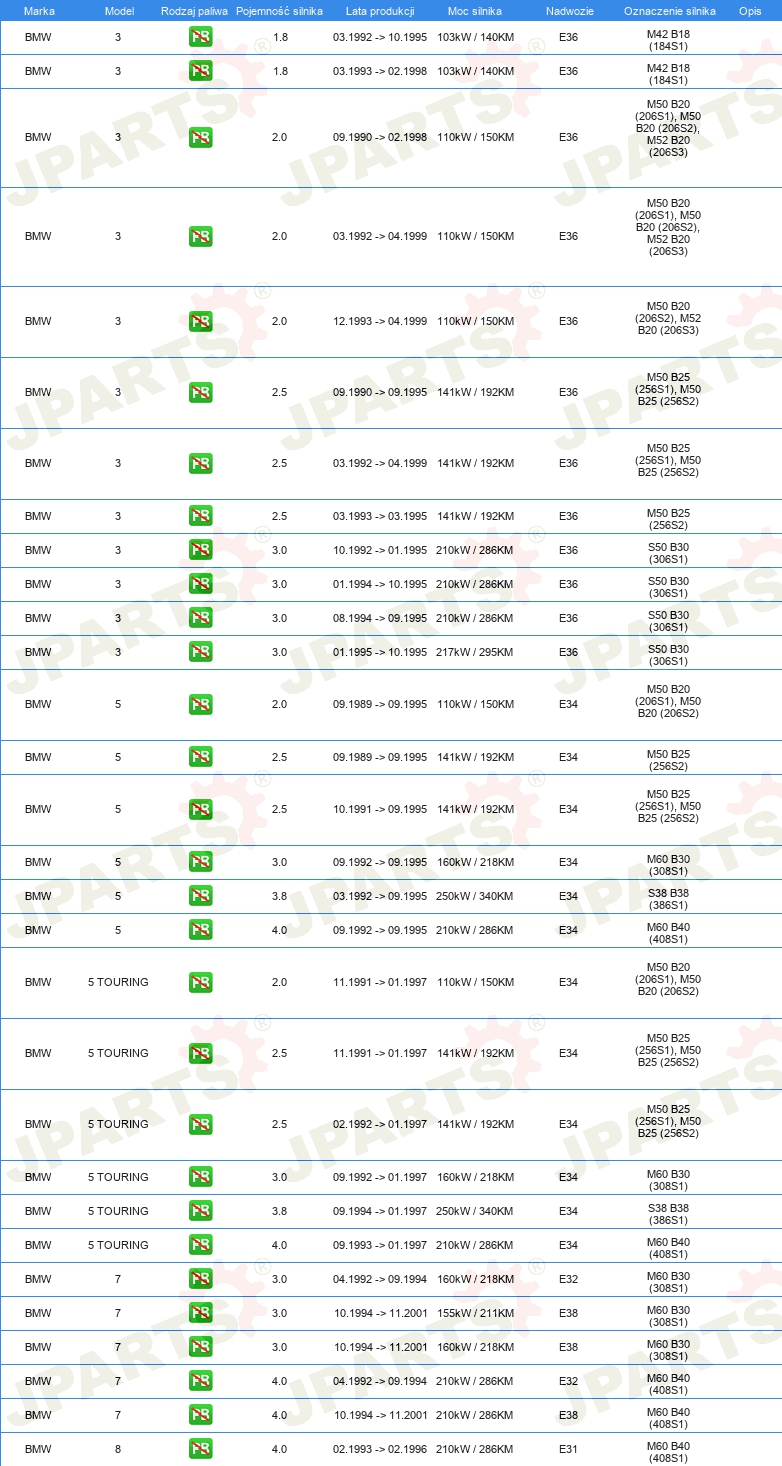Click fuel icon in 5 TOURING 3.8 row
The width and height of the screenshot is (782, 1466).
[x=200, y=1212]
